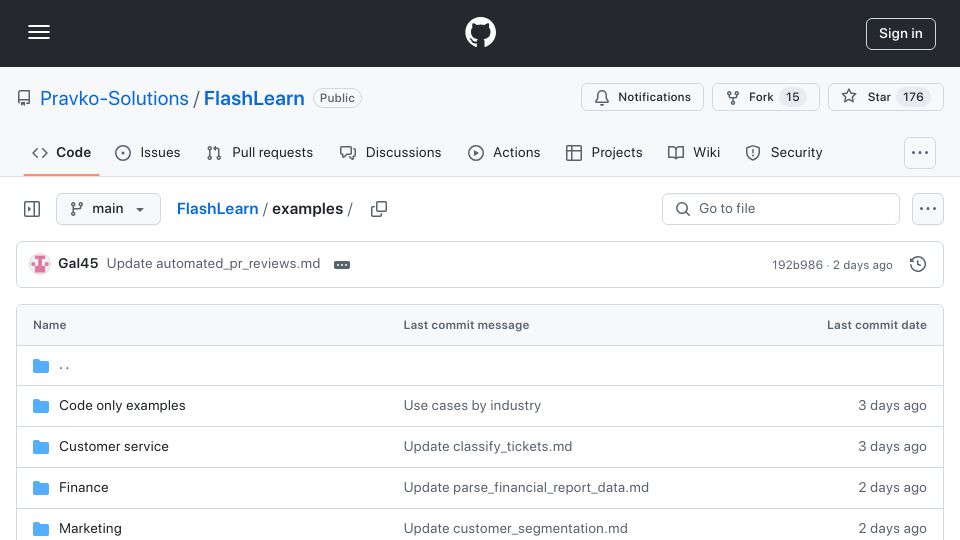Viewport: 960px width, 540px height.
Task: Open Pravko-Solutions owner profile link
Action: 114,98
